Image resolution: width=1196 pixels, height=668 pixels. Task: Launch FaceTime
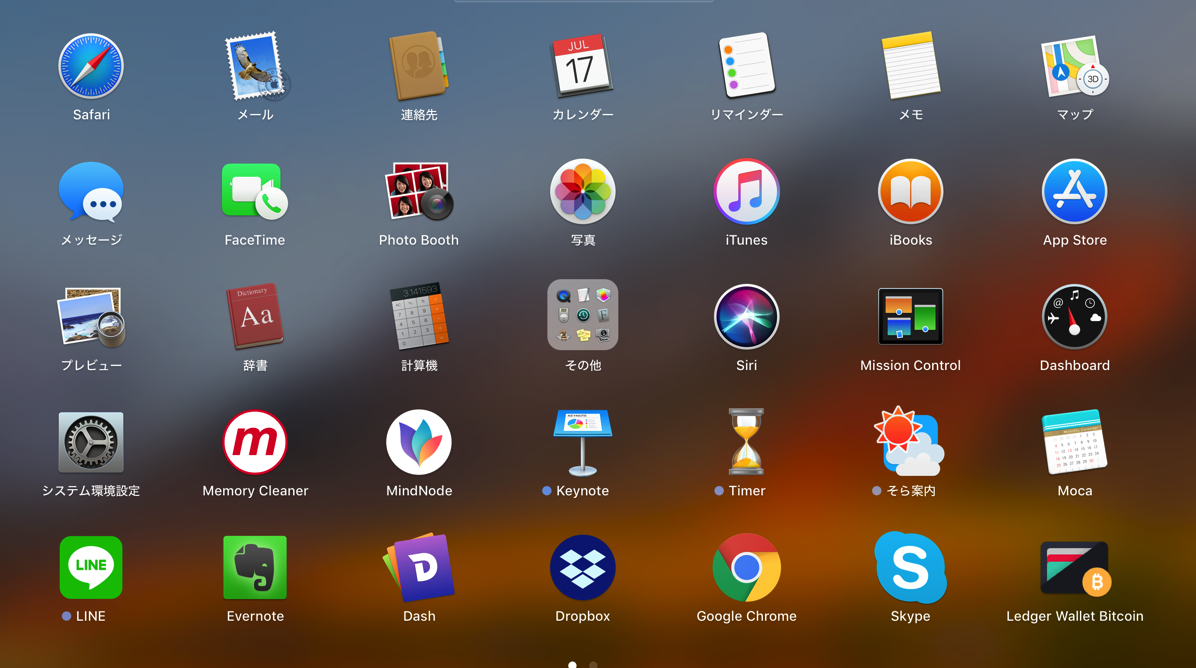255,192
